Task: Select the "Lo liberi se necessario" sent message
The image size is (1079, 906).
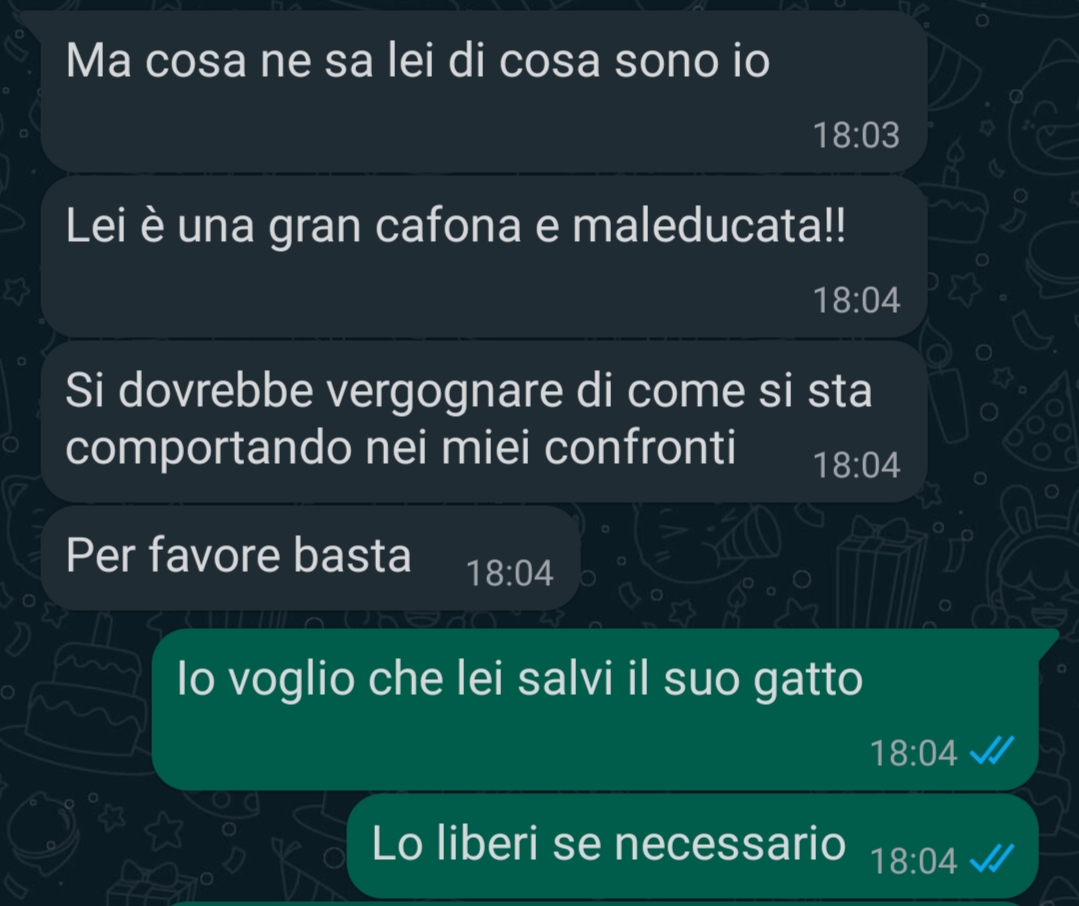Action: 692,845
